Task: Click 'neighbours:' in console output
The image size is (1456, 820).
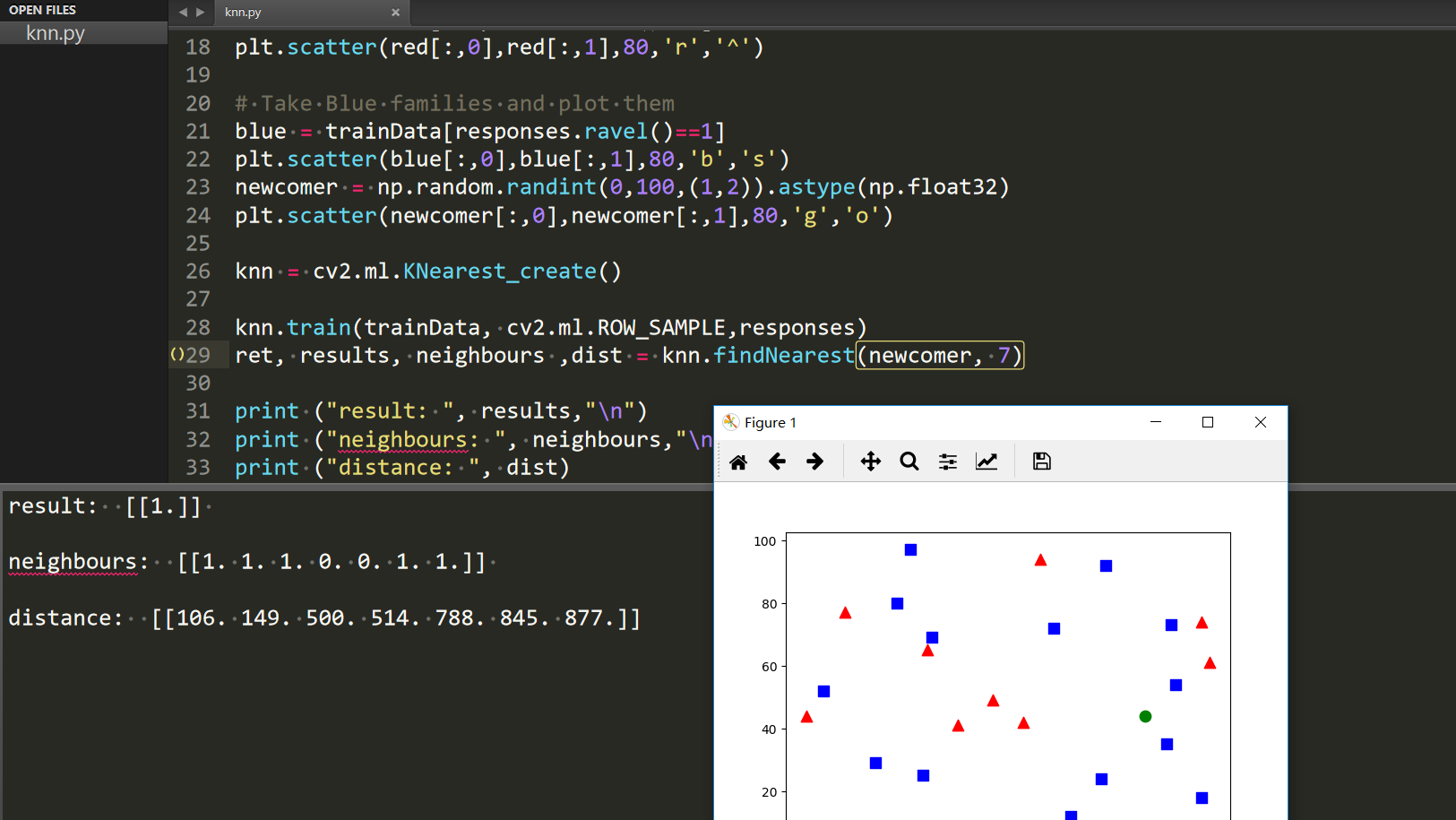Action: [x=78, y=562]
